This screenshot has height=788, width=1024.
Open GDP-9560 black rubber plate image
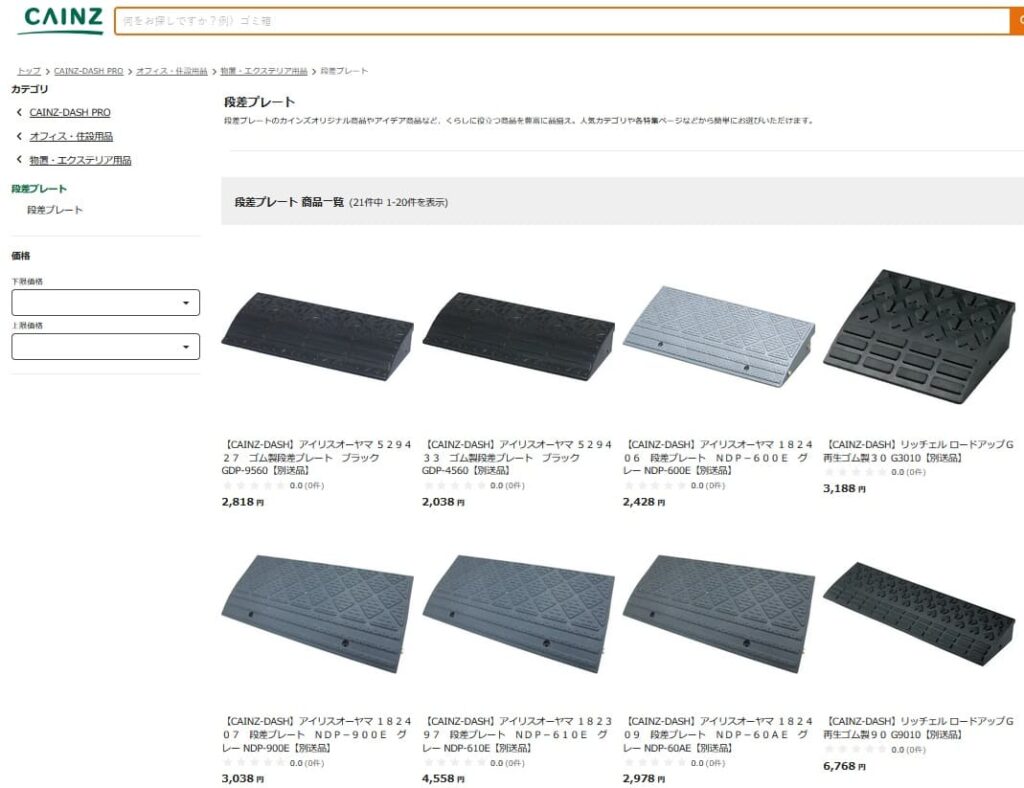click(317, 336)
